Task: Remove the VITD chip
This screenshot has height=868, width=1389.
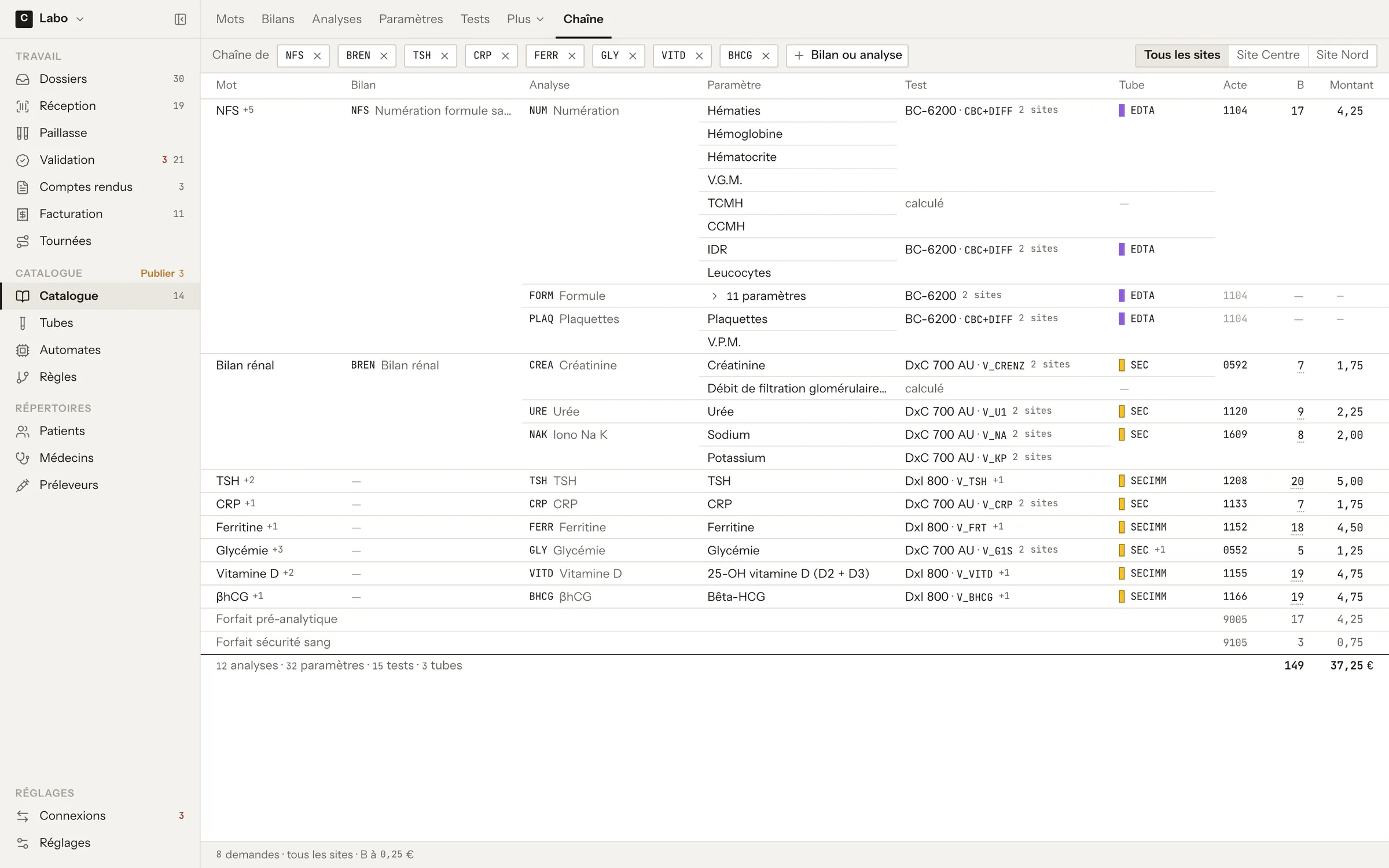Action: pos(699,56)
